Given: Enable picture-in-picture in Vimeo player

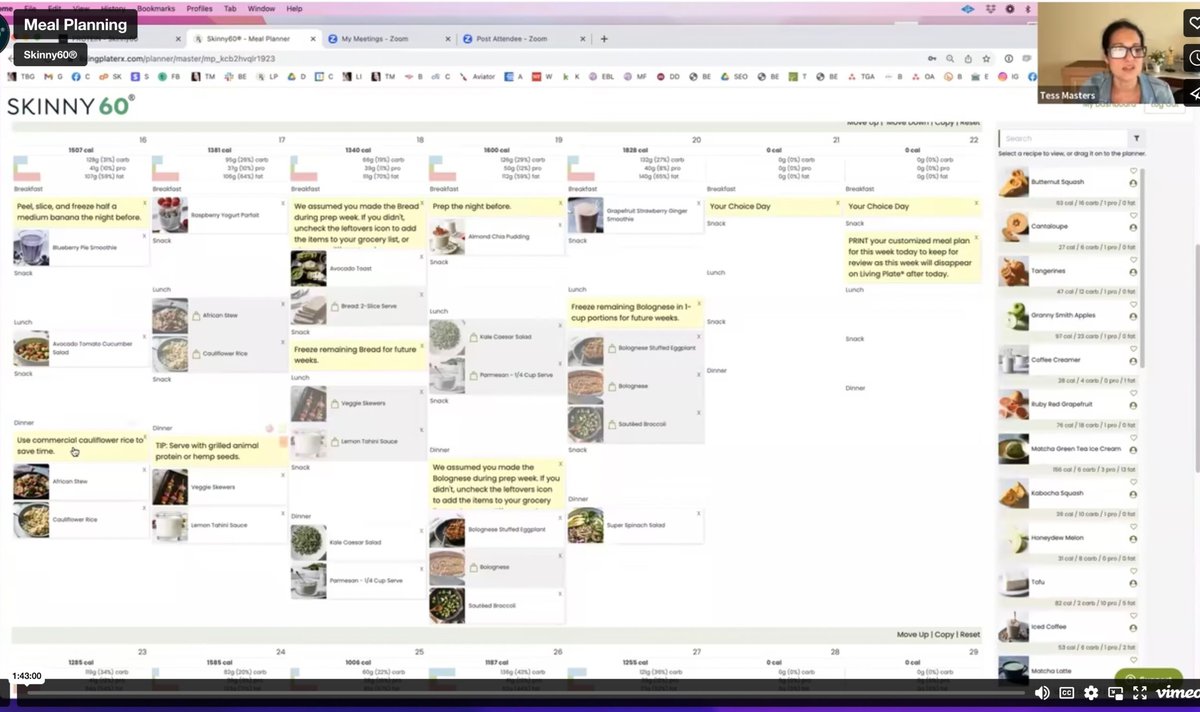Looking at the screenshot, I should 1115,693.
